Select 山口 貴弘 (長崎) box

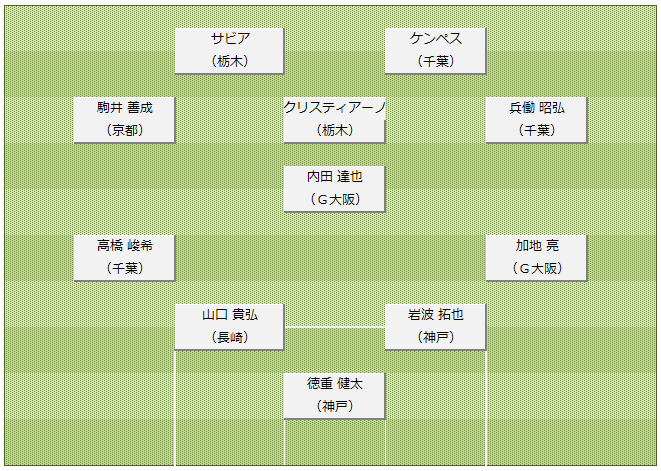point(229,327)
